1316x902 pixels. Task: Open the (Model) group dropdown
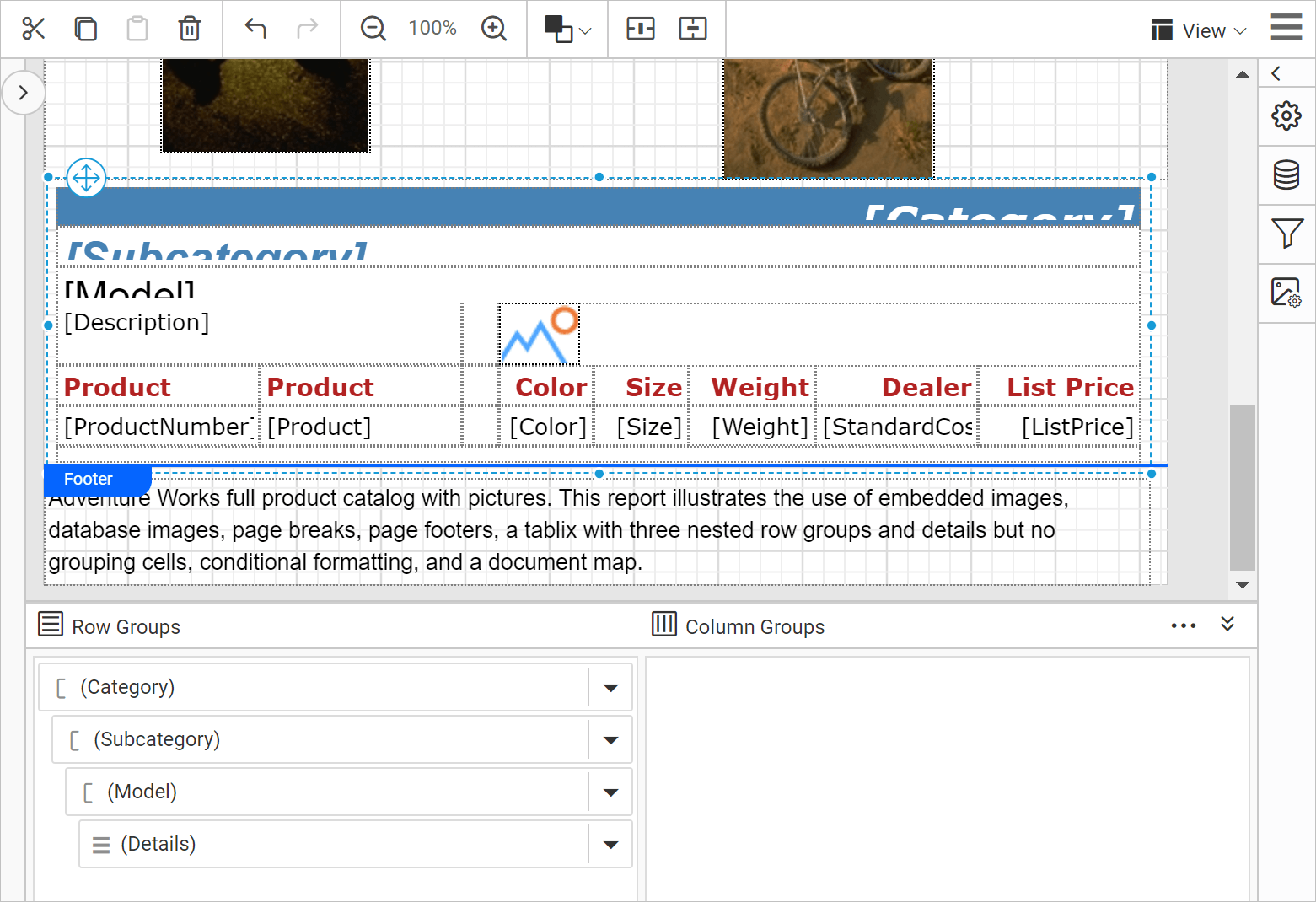click(x=611, y=792)
